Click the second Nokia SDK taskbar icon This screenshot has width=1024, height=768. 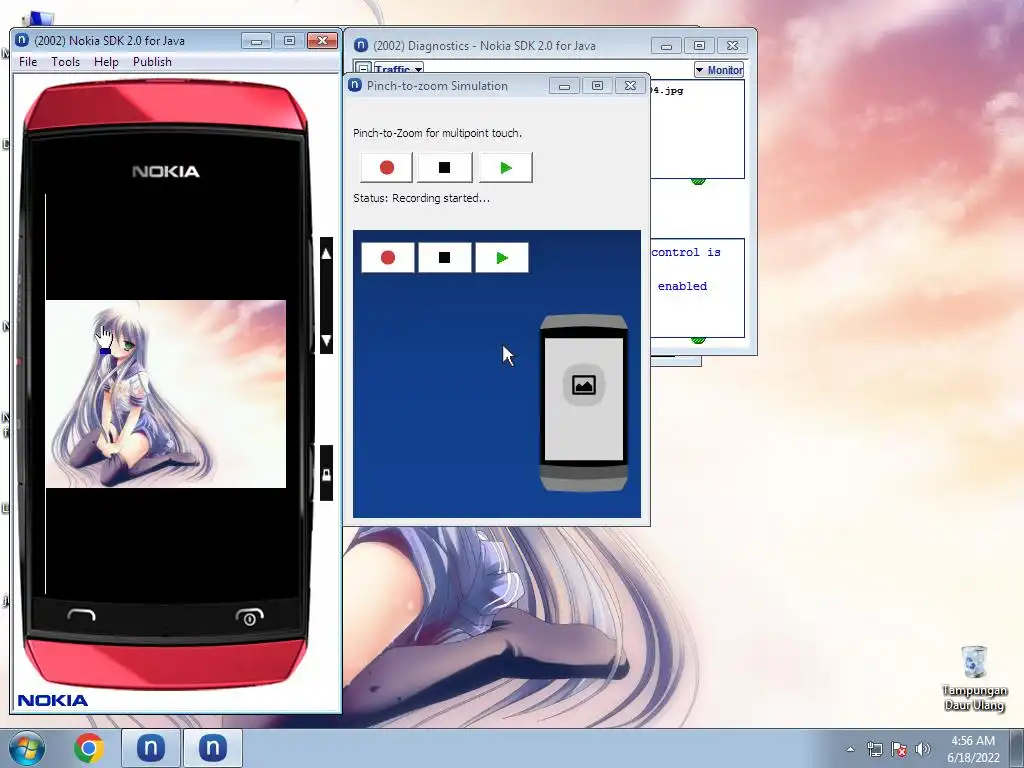(x=213, y=748)
